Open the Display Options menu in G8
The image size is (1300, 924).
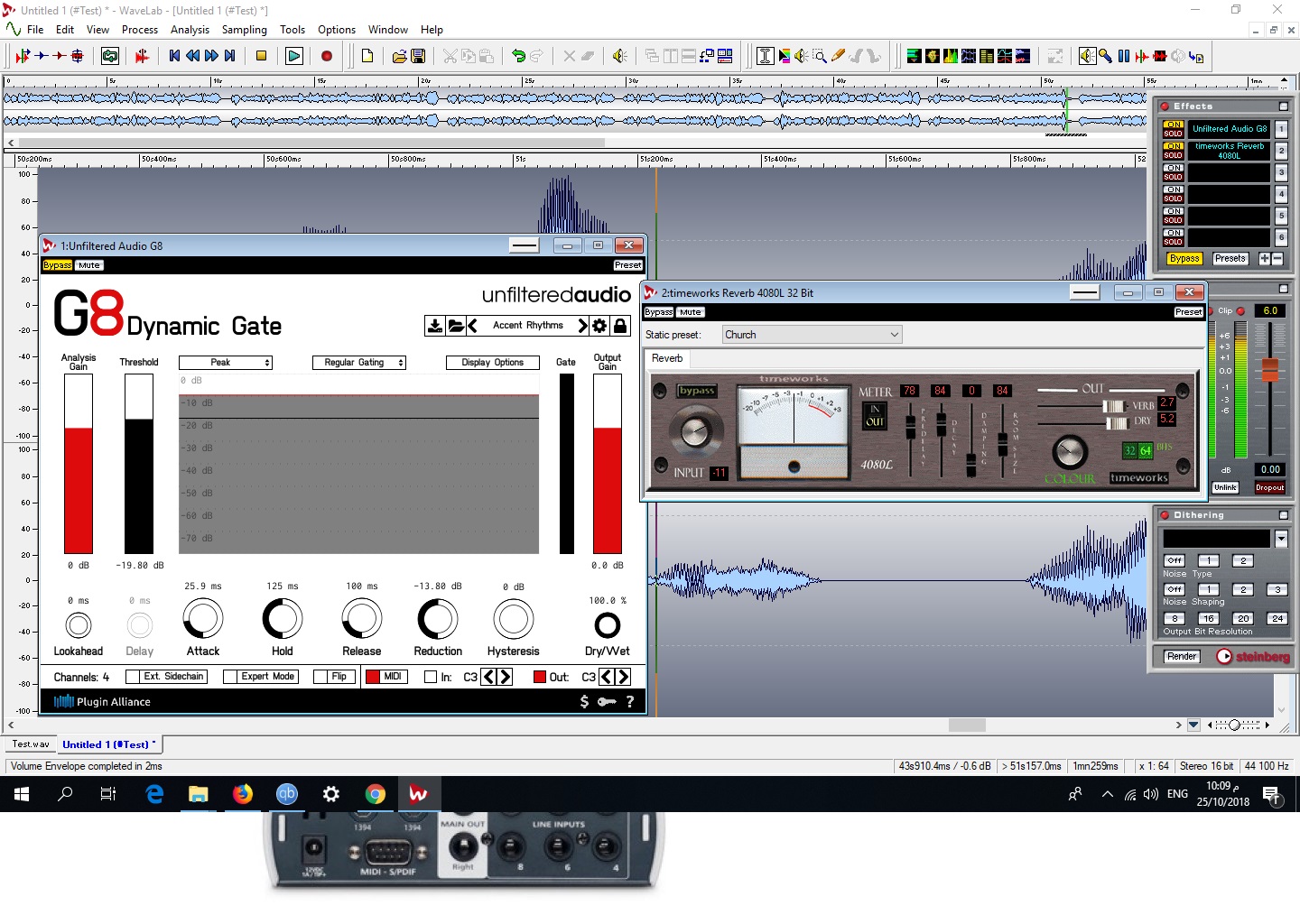(x=493, y=363)
